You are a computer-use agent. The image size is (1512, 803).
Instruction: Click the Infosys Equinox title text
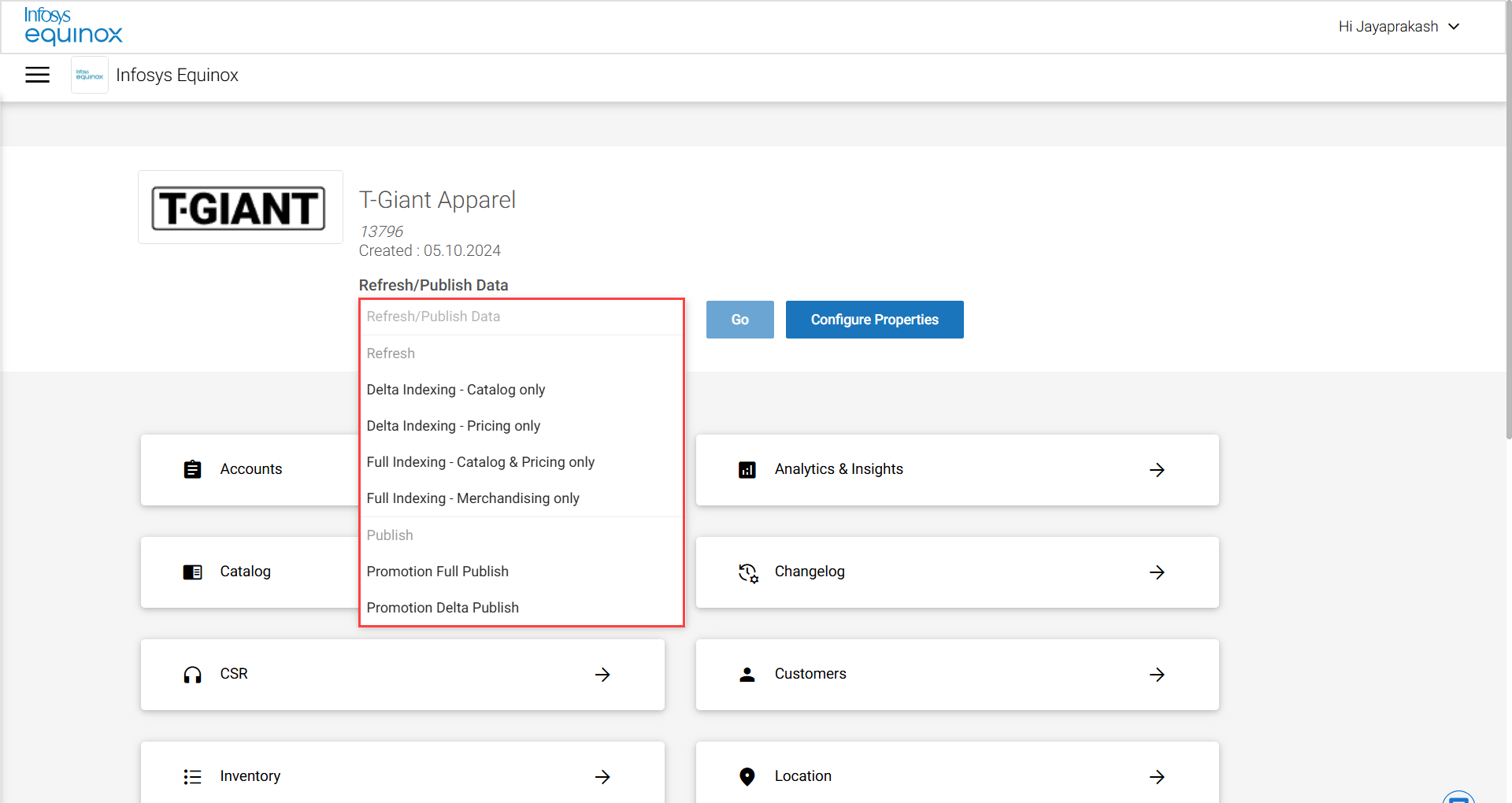click(177, 75)
